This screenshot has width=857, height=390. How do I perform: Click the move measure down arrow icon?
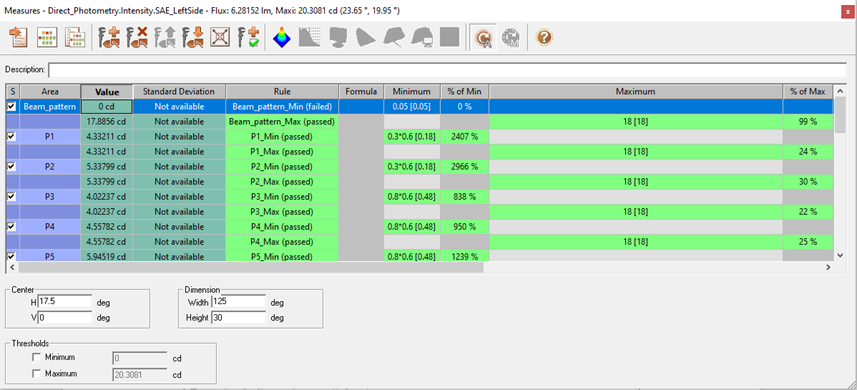coord(192,37)
